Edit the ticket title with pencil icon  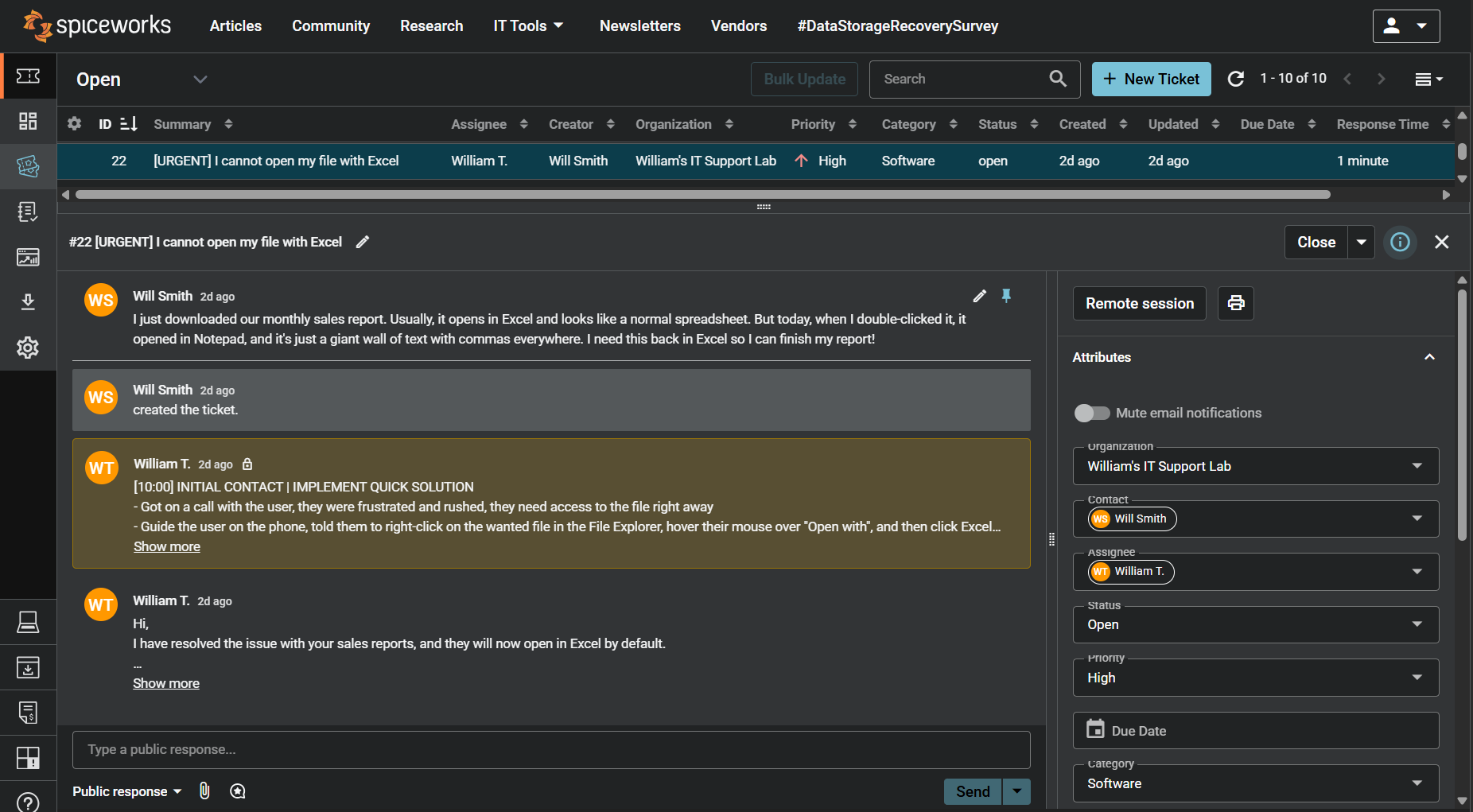pos(363,242)
